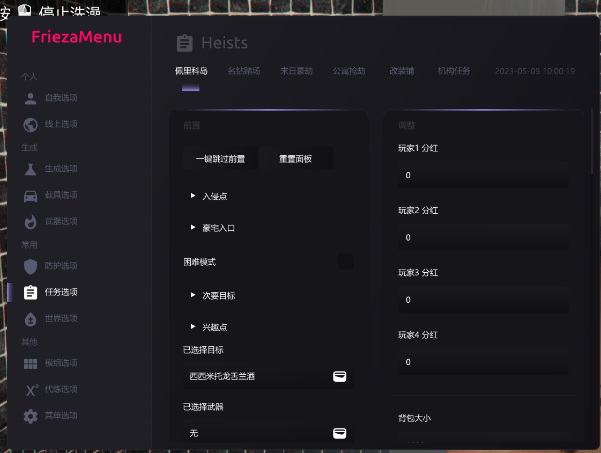Click the Heists clipboard header icon
601x453 pixels.
[184, 43]
